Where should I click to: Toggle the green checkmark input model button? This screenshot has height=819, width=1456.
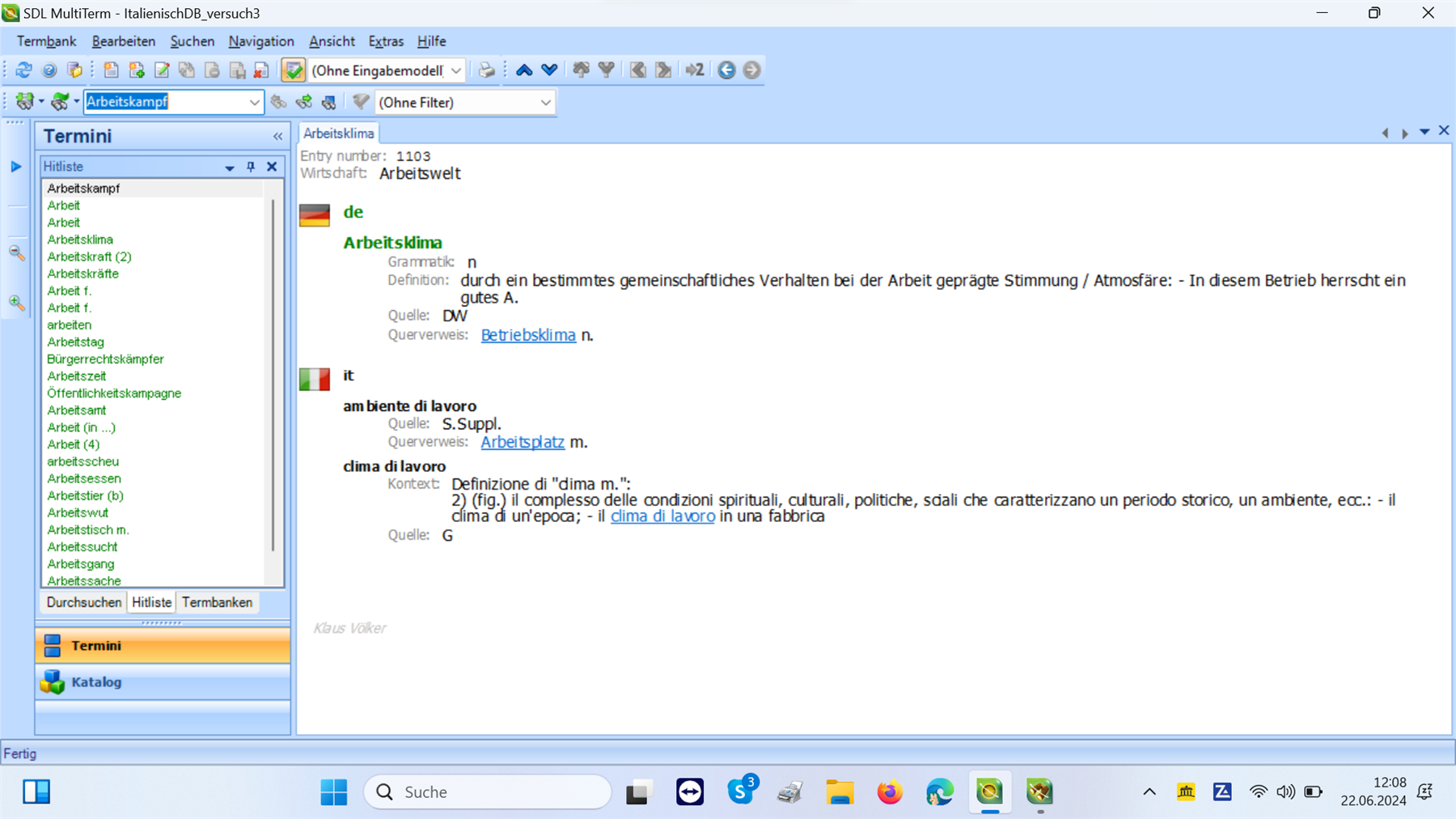(293, 70)
